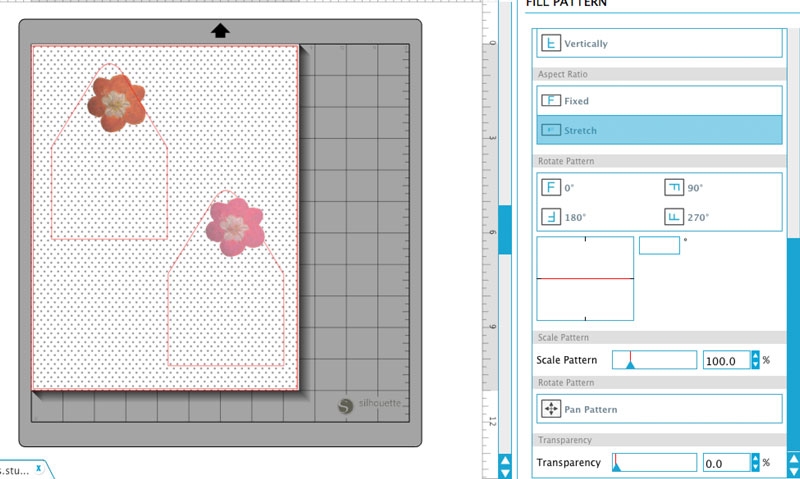Screen dimensions: 800x479
Task: Click the Pan Pattern arrows icon
Action: (x=551, y=409)
